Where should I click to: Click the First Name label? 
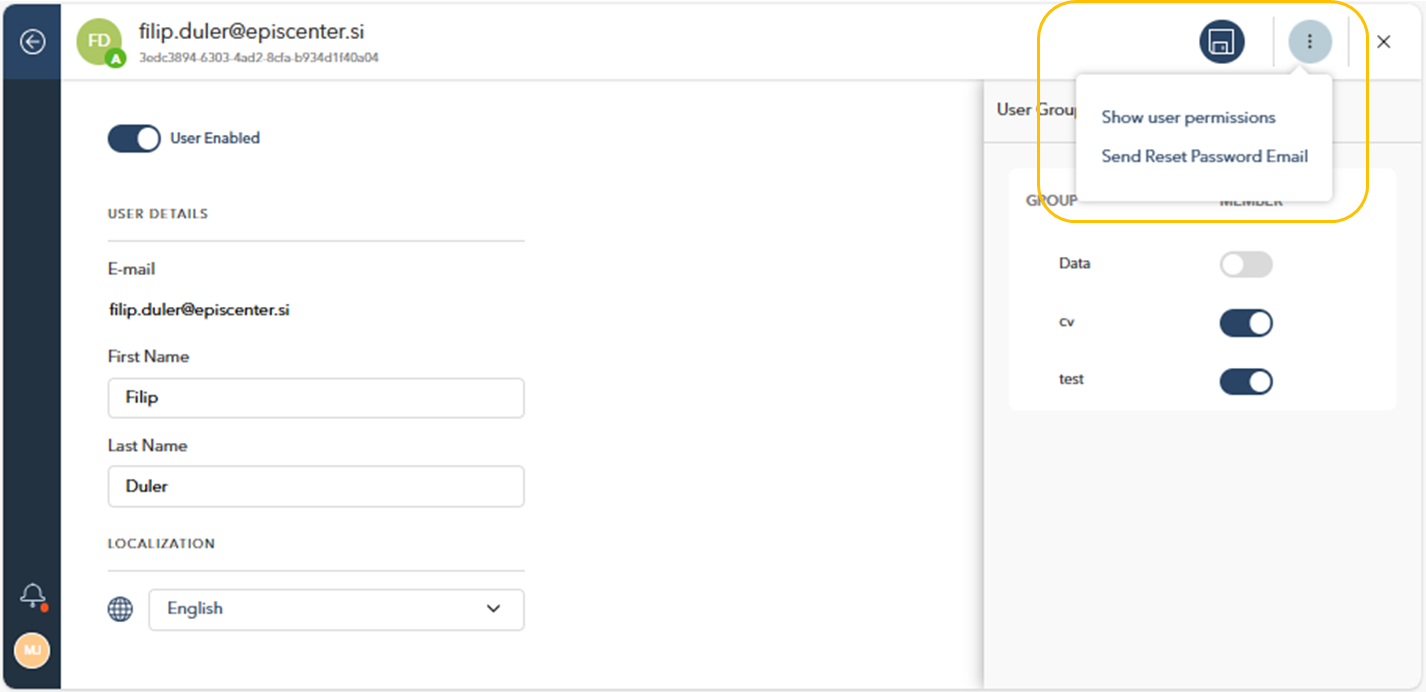(148, 357)
